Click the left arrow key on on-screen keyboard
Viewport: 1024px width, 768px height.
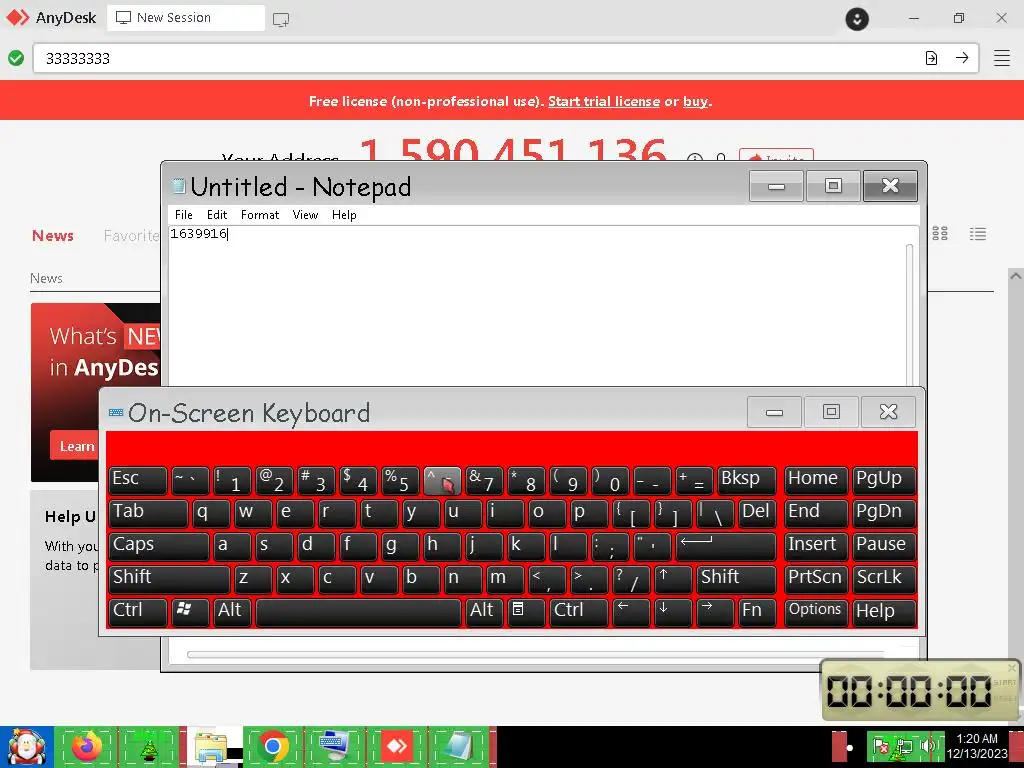(631, 612)
